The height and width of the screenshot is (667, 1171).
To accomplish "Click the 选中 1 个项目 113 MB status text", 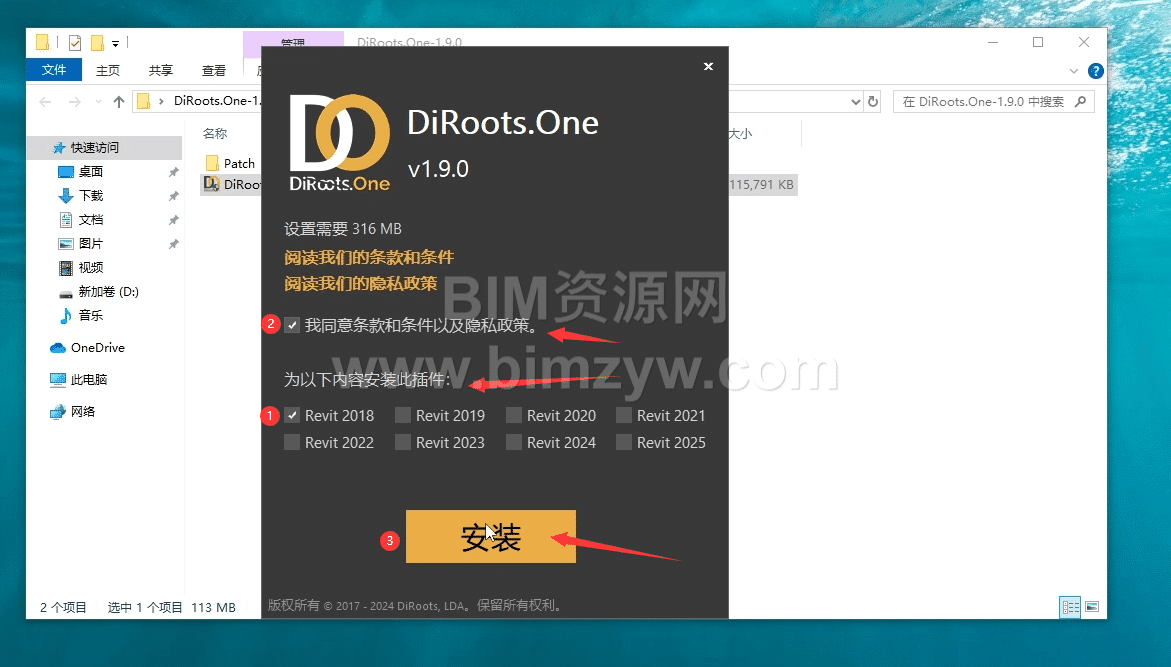I will 172,607.
